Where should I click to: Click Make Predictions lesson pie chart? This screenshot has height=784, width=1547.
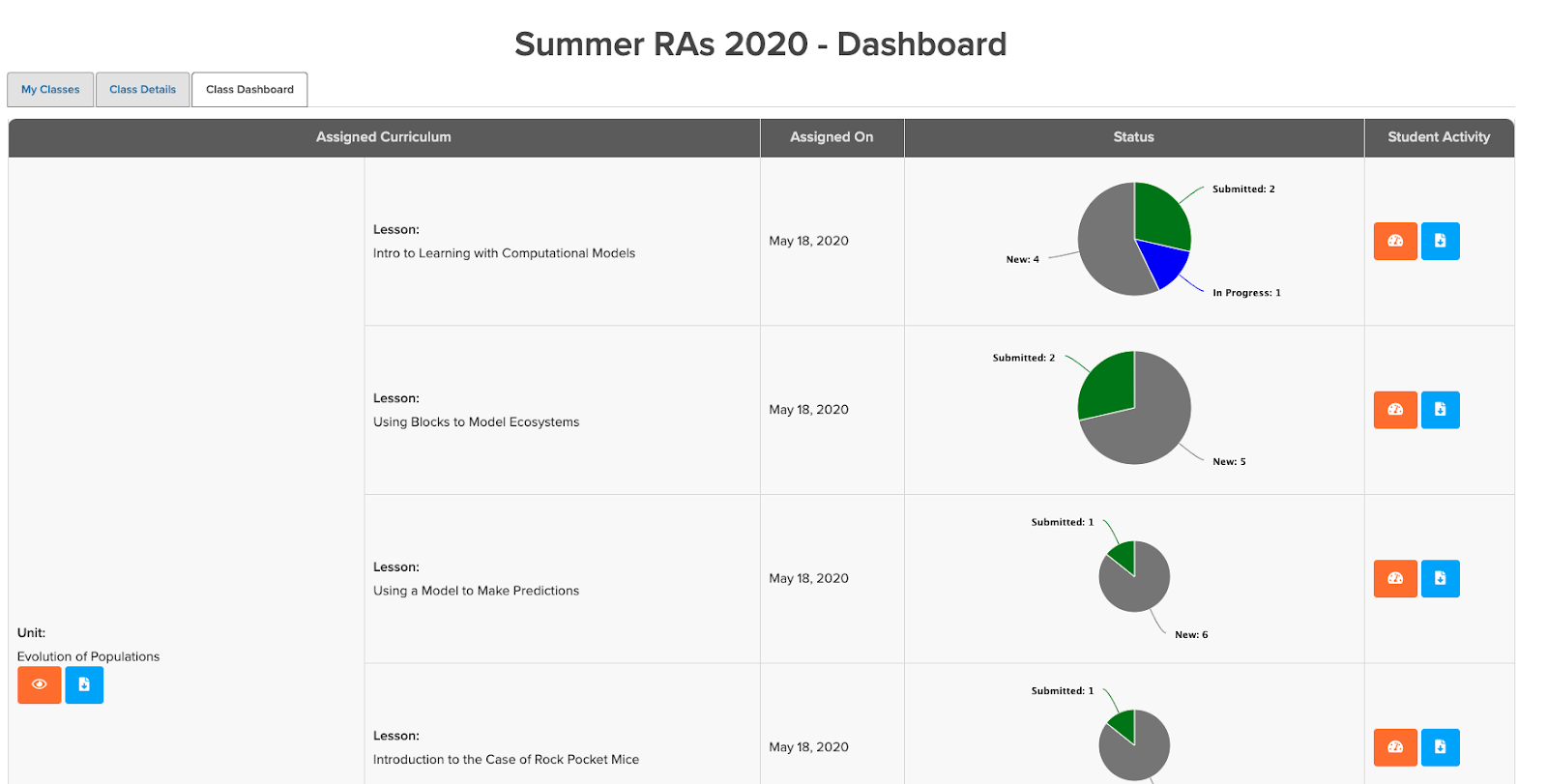tap(1134, 577)
